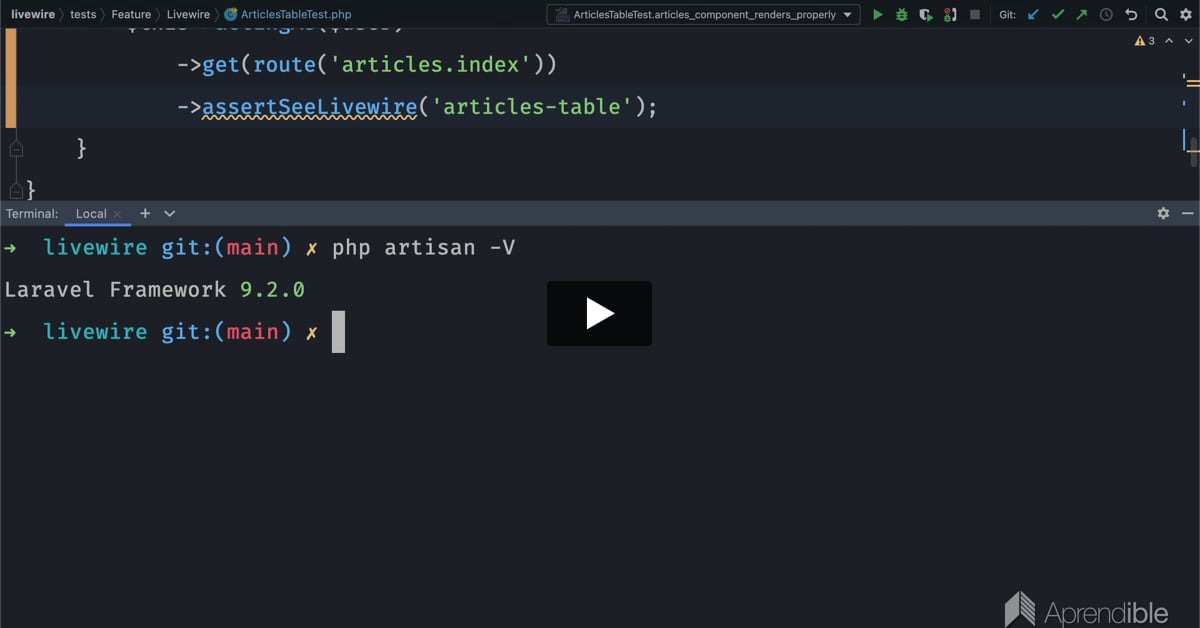Click the php artisan -V command
This screenshot has width=1200, height=628.
(424, 247)
